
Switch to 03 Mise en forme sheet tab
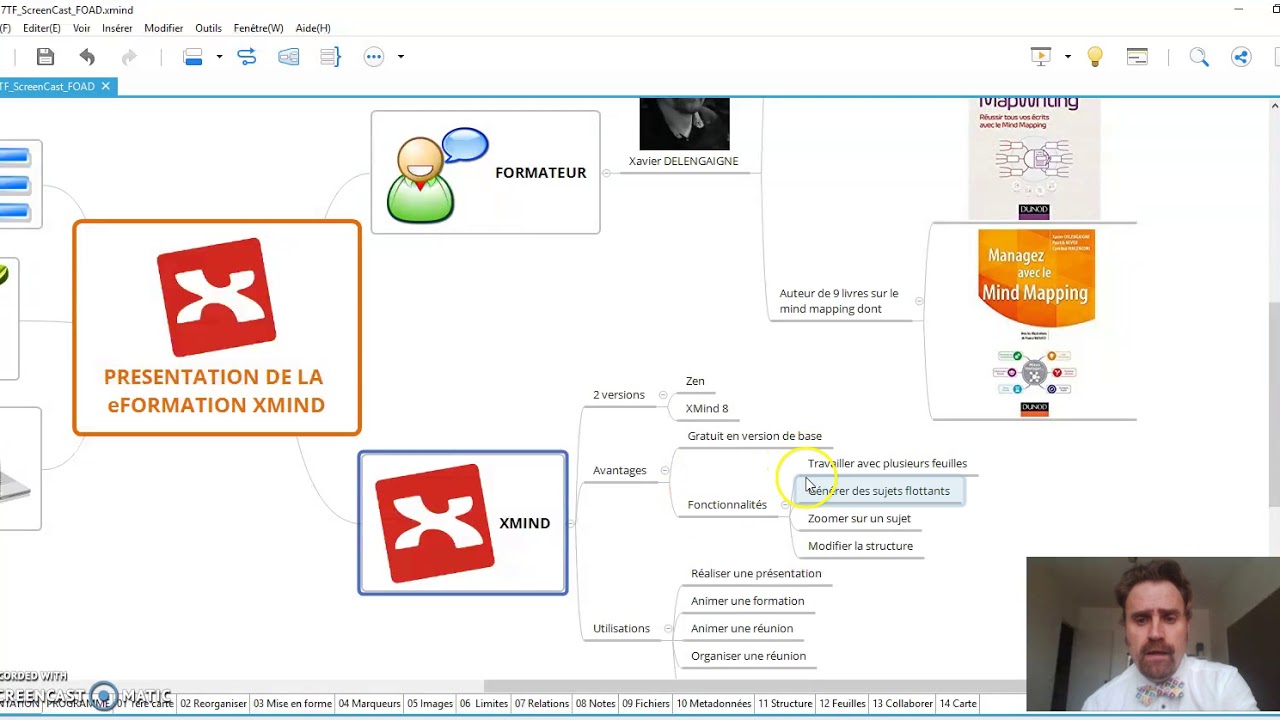click(292, 704)
